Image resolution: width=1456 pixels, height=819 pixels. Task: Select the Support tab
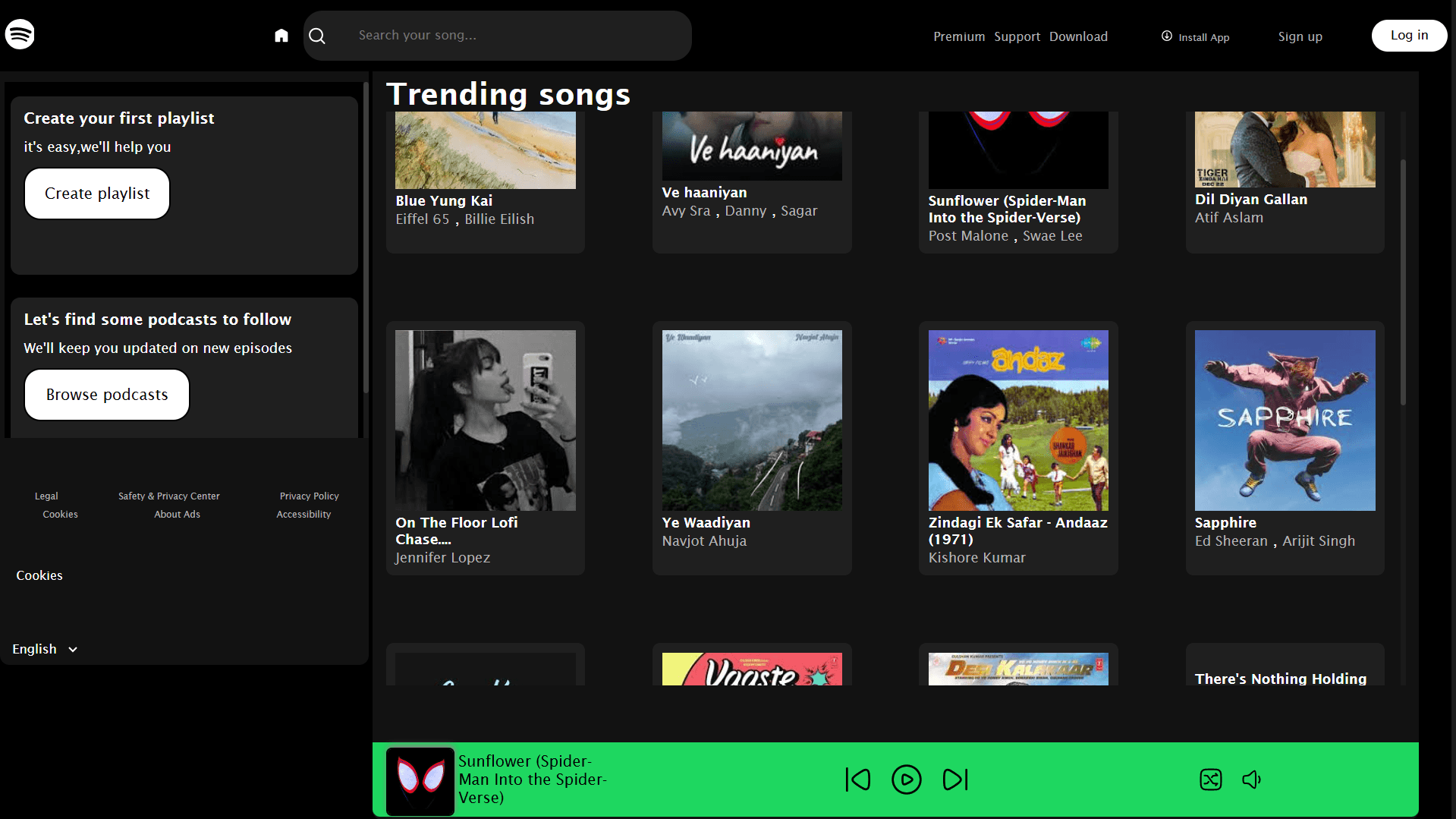(1017, 36)
